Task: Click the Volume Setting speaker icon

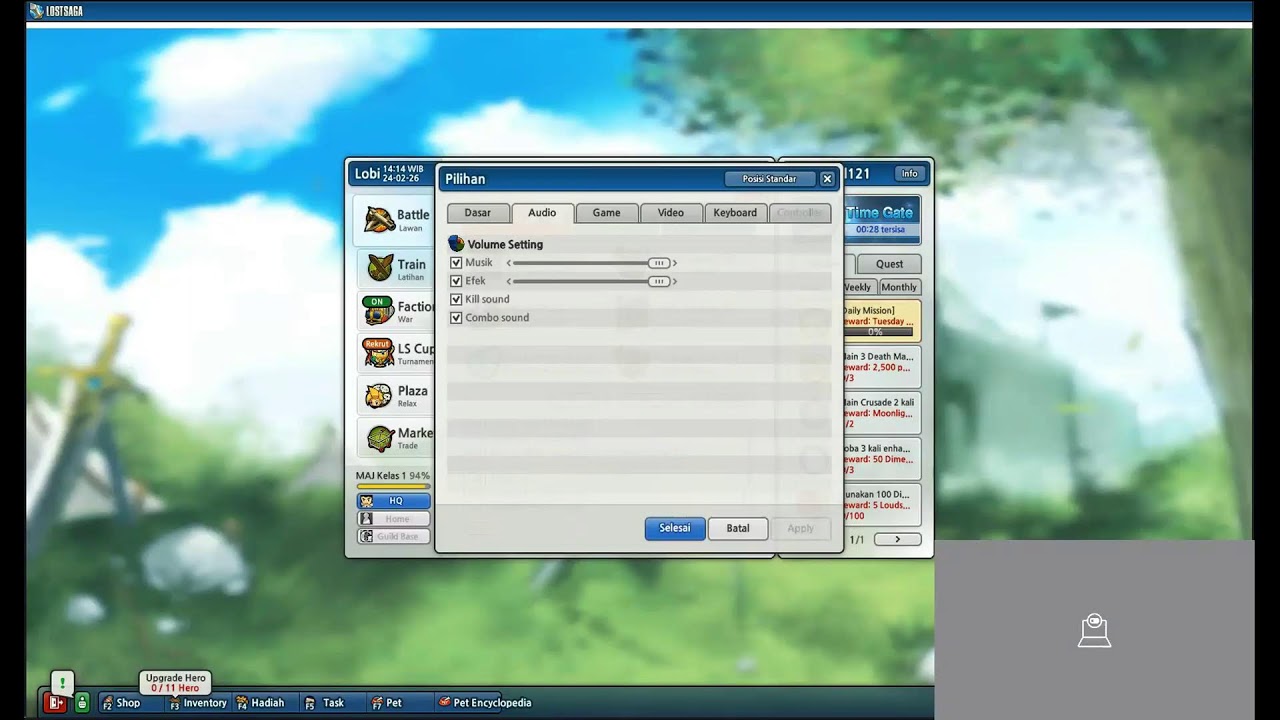Action: 456,243
